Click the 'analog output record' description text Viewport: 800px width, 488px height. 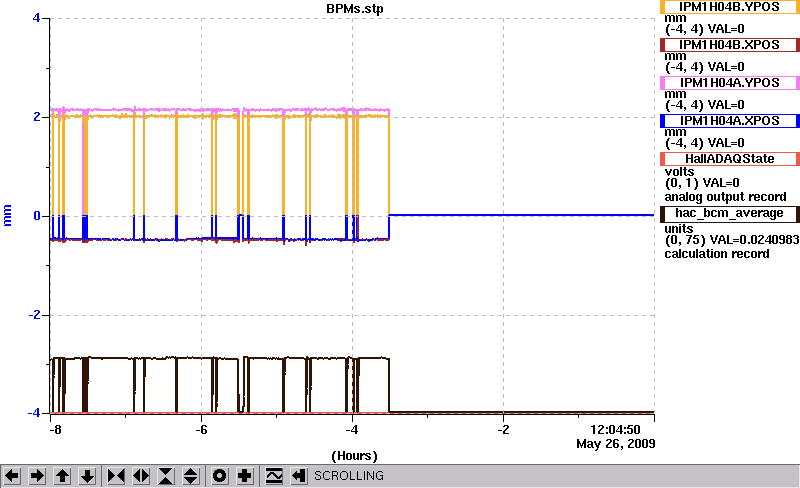pyautogui.click(x=725, y=197)
